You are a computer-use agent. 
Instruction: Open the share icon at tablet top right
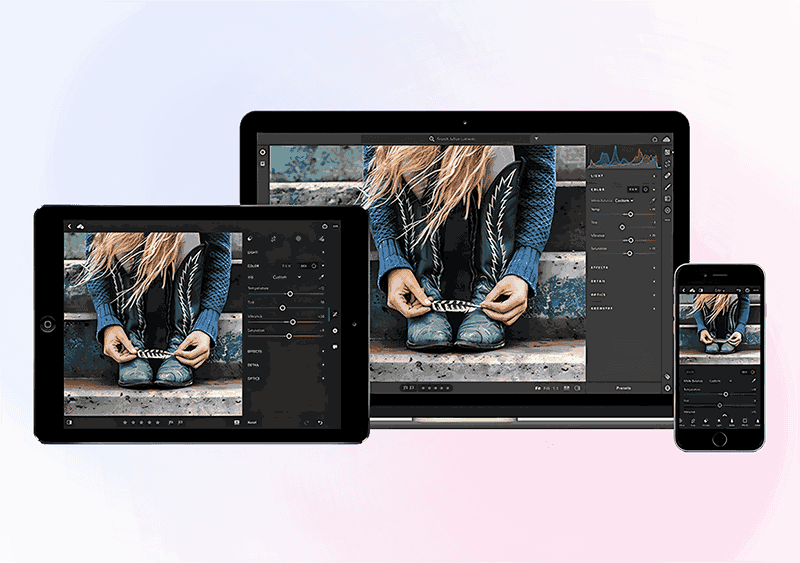324,227
